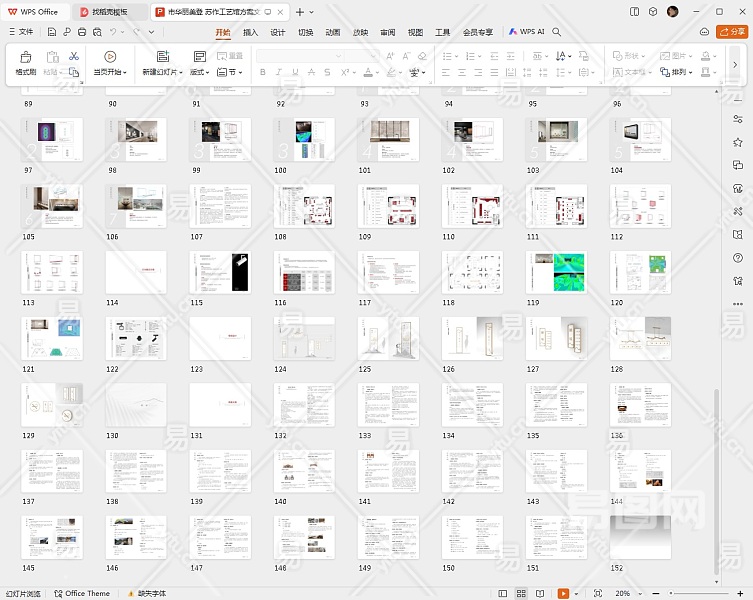Open search magnifier in the ribbon

tap(557, 32)
